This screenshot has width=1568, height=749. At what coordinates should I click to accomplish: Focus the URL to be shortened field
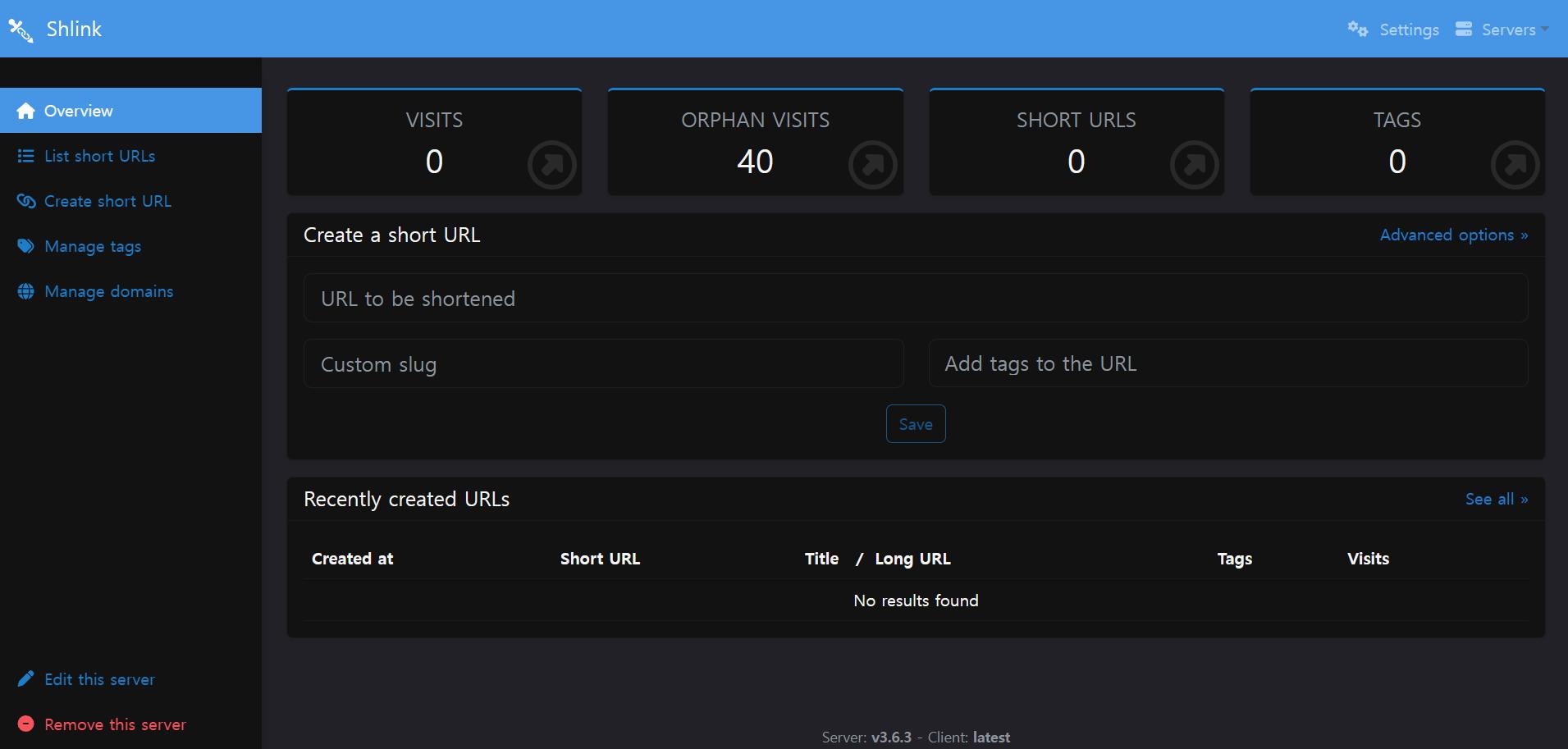coord(915,299)
